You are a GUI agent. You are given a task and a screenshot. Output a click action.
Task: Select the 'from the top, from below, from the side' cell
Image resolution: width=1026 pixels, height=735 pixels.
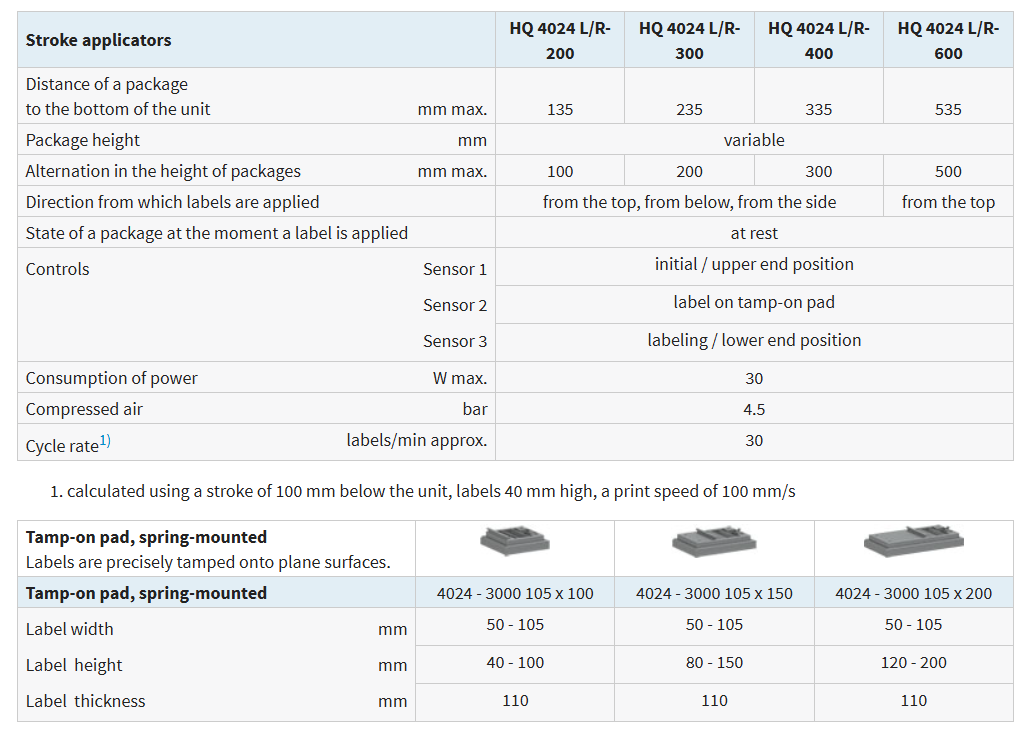click(689, 202)
